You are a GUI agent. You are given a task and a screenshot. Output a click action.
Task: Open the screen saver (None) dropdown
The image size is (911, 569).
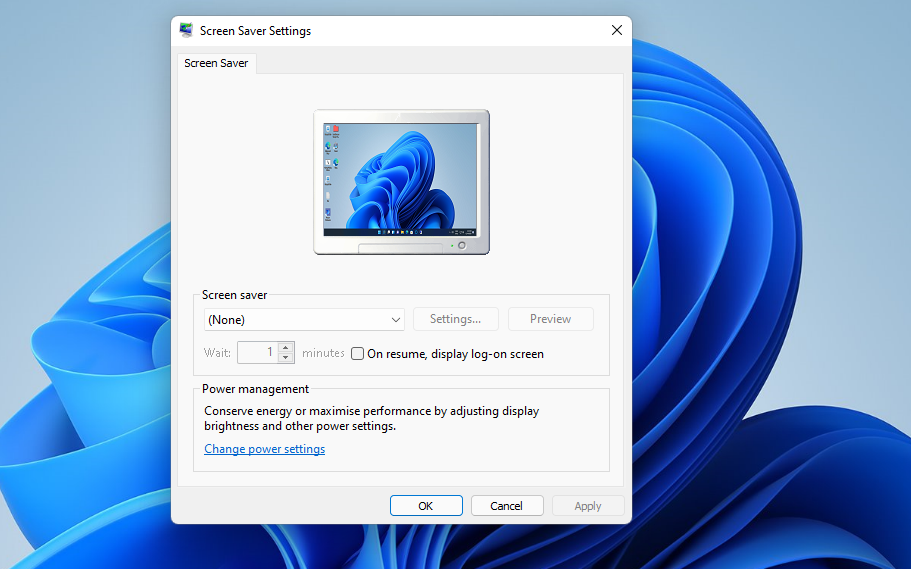[x=304, y=320]
